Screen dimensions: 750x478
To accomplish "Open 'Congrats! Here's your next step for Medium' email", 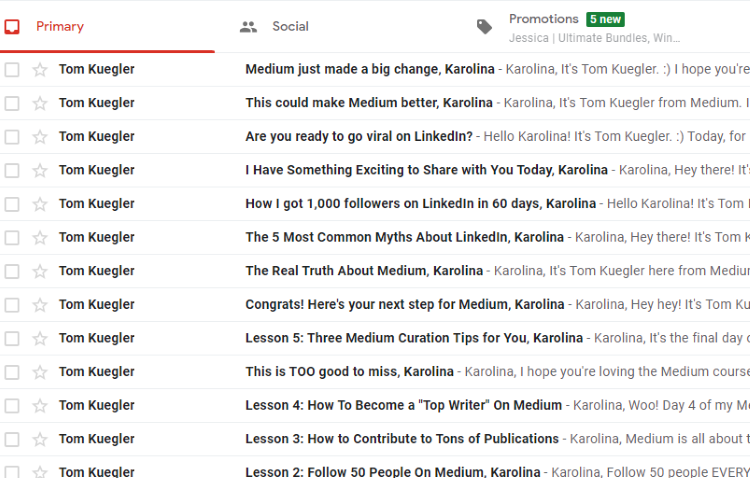I will (375, 304).
